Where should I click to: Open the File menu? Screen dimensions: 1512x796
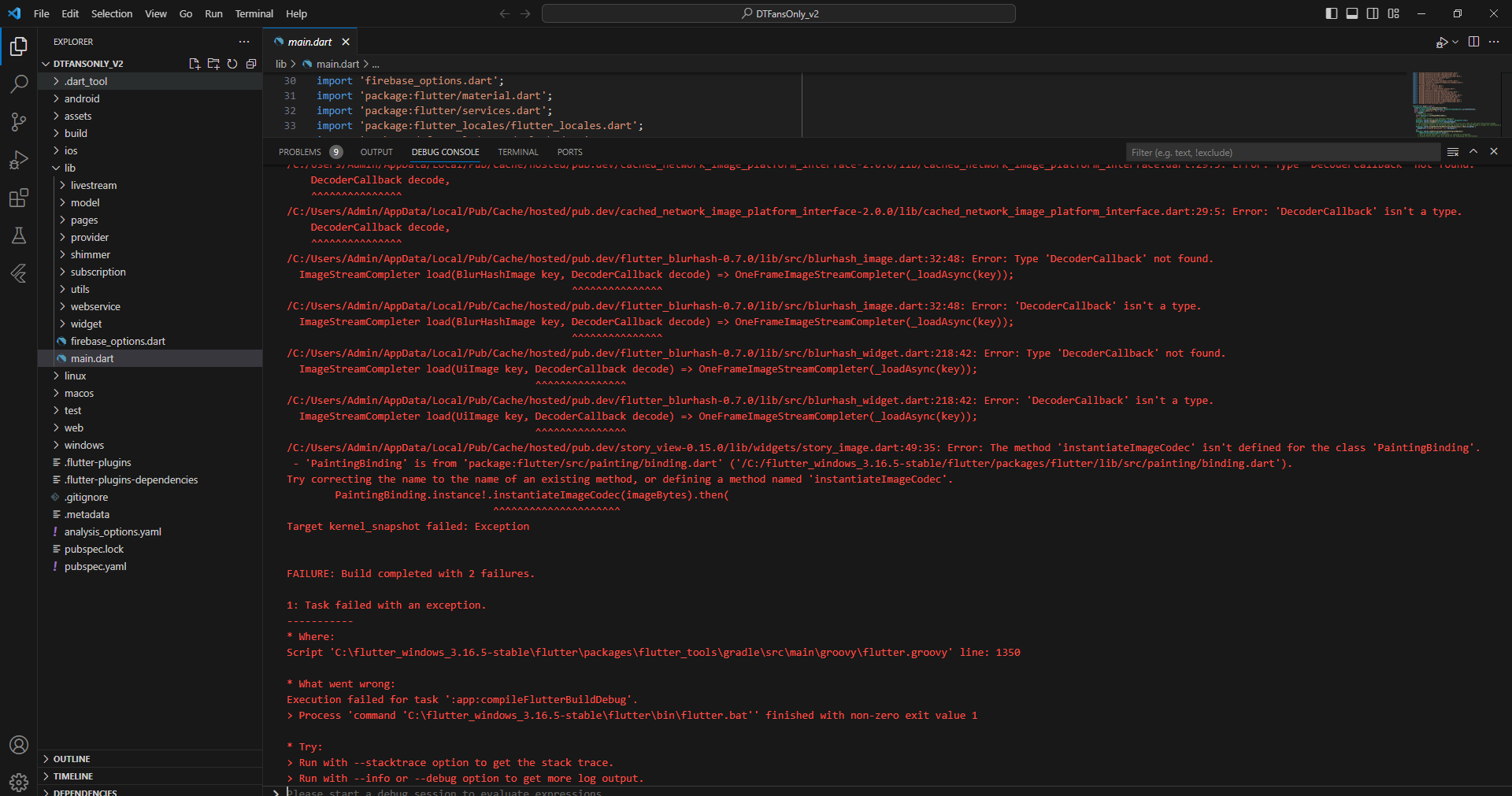[x=42, y=13]
